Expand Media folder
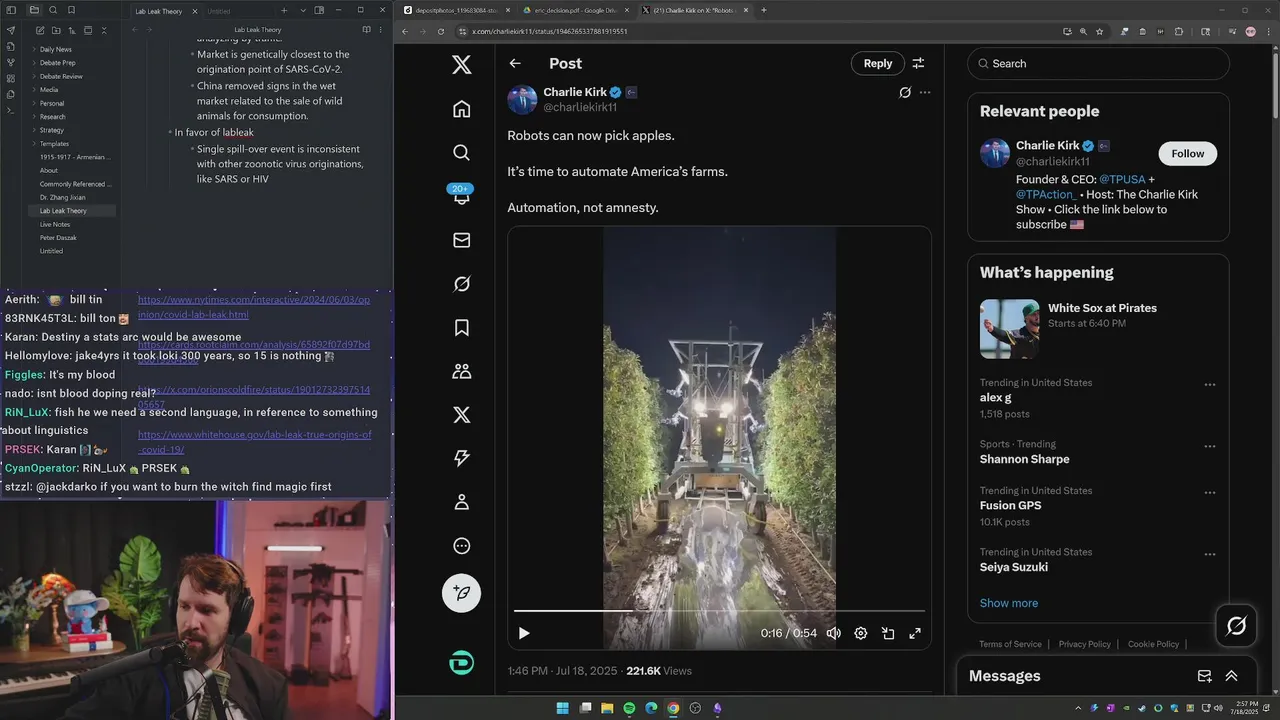Screen dimensions: 1280x720 click(49, 90)
